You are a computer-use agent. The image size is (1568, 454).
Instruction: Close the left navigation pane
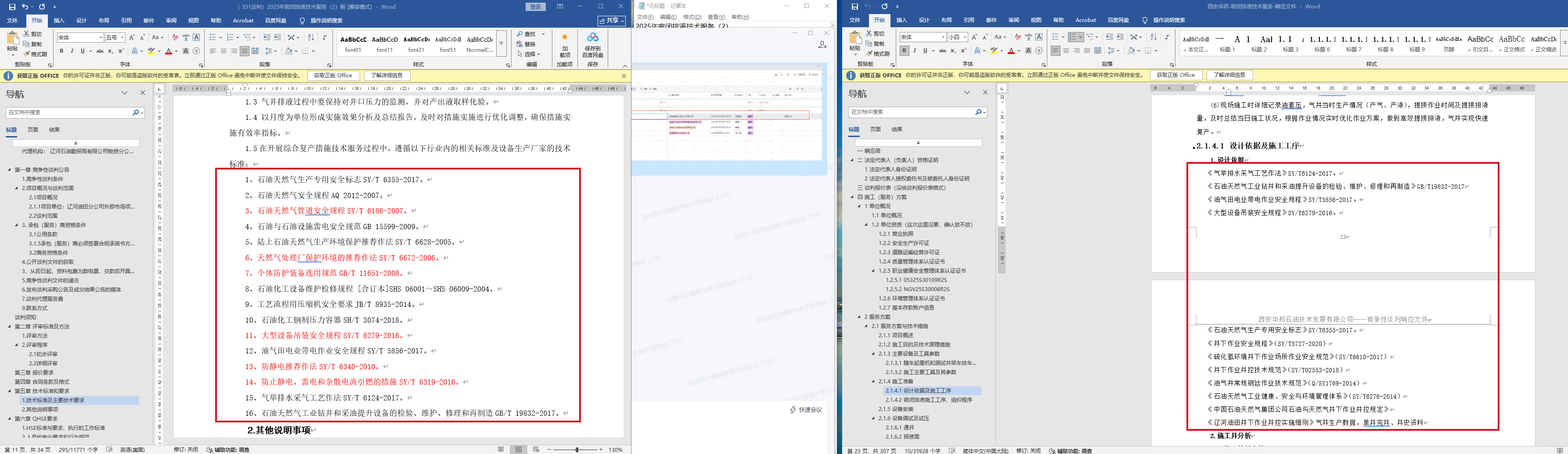[x=142, y=93]
